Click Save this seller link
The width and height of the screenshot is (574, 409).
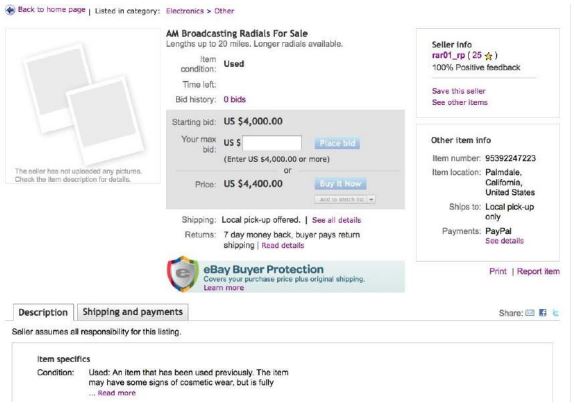[459, 91]
